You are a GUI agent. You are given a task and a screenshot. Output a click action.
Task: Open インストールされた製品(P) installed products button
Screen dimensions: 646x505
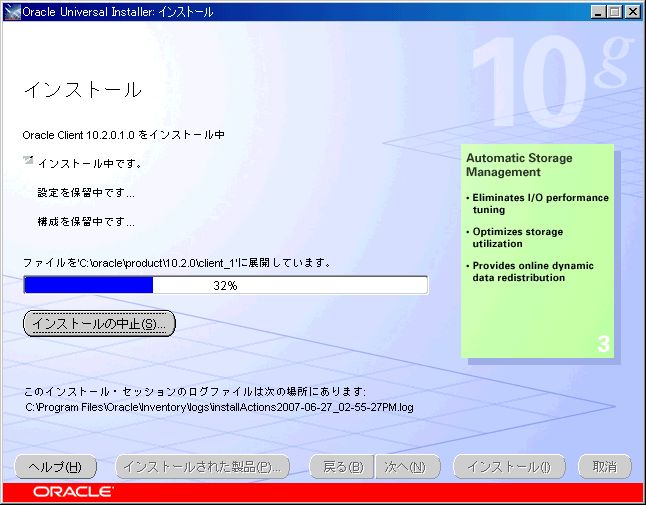(202, 467)
